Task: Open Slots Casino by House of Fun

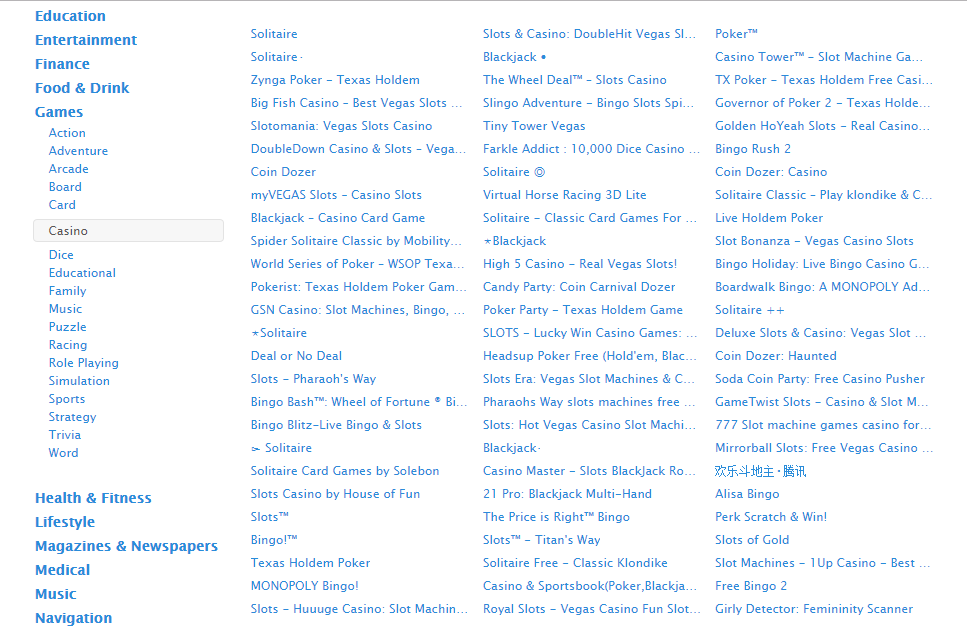Action: click(x=335, y=494)
